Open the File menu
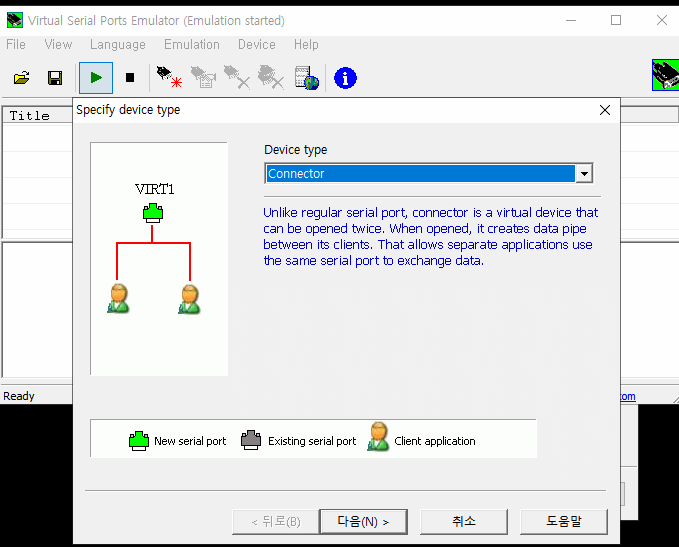The image size is (679, 547). (16, 45)
